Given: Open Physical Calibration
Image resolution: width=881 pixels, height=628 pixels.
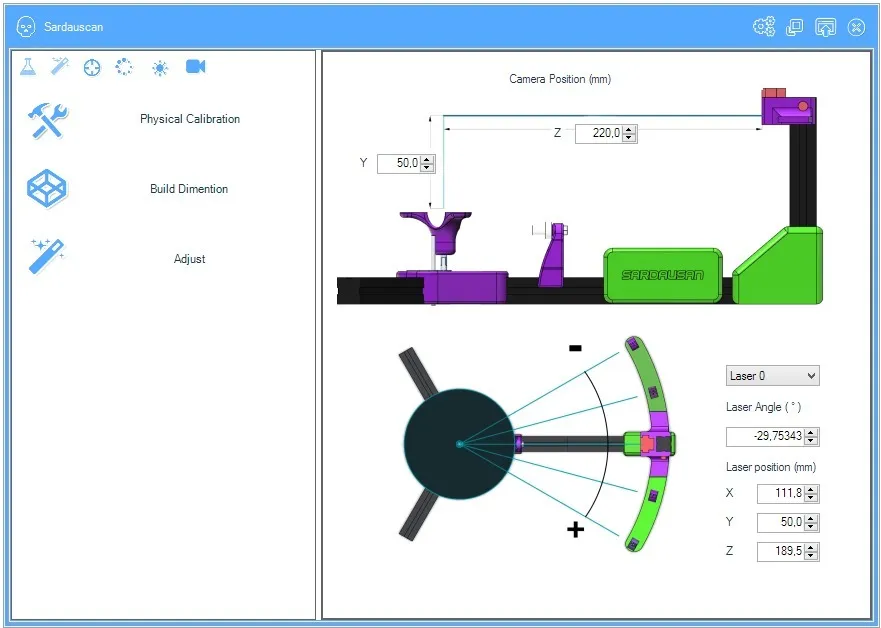Looking at the screenshot, I should (190, 119).
